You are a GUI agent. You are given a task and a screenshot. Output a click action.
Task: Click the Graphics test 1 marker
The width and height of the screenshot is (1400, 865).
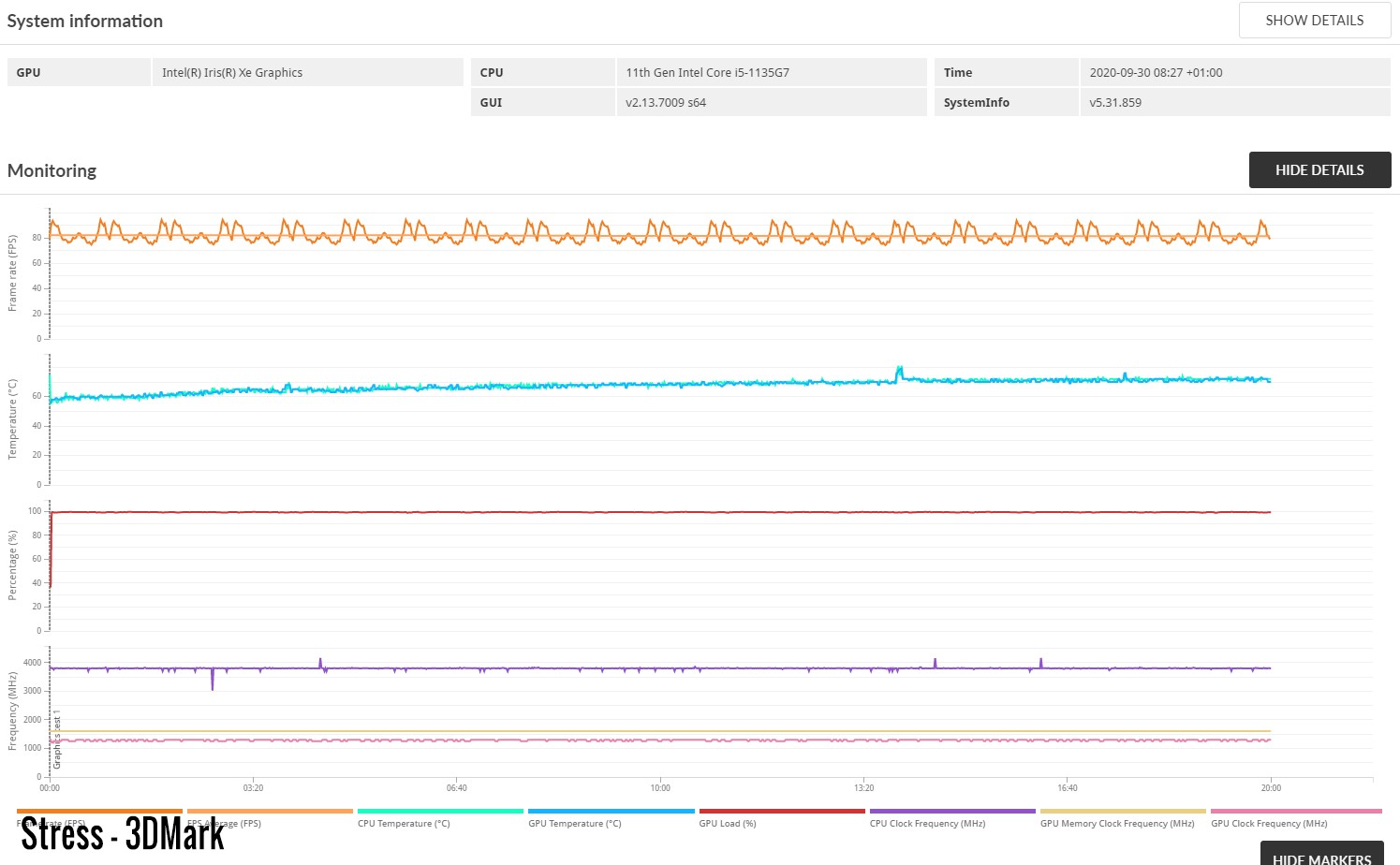(57, 740)
